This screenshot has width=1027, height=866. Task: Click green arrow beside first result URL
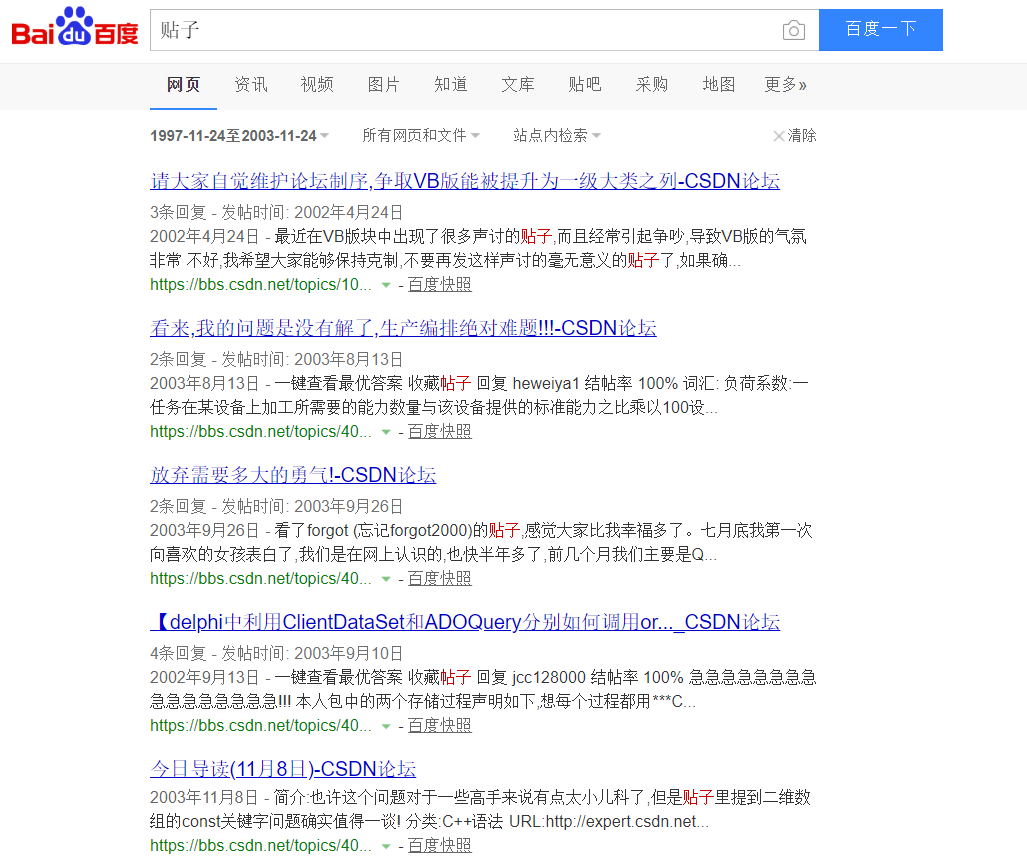(x=386, y=285)
